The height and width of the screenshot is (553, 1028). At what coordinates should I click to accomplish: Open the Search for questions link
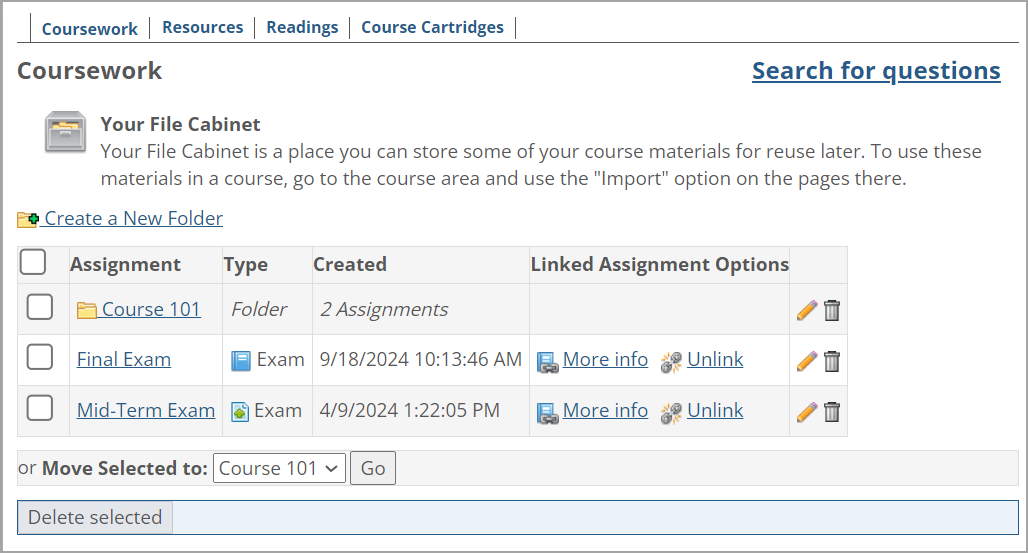(x=876, y=71)
